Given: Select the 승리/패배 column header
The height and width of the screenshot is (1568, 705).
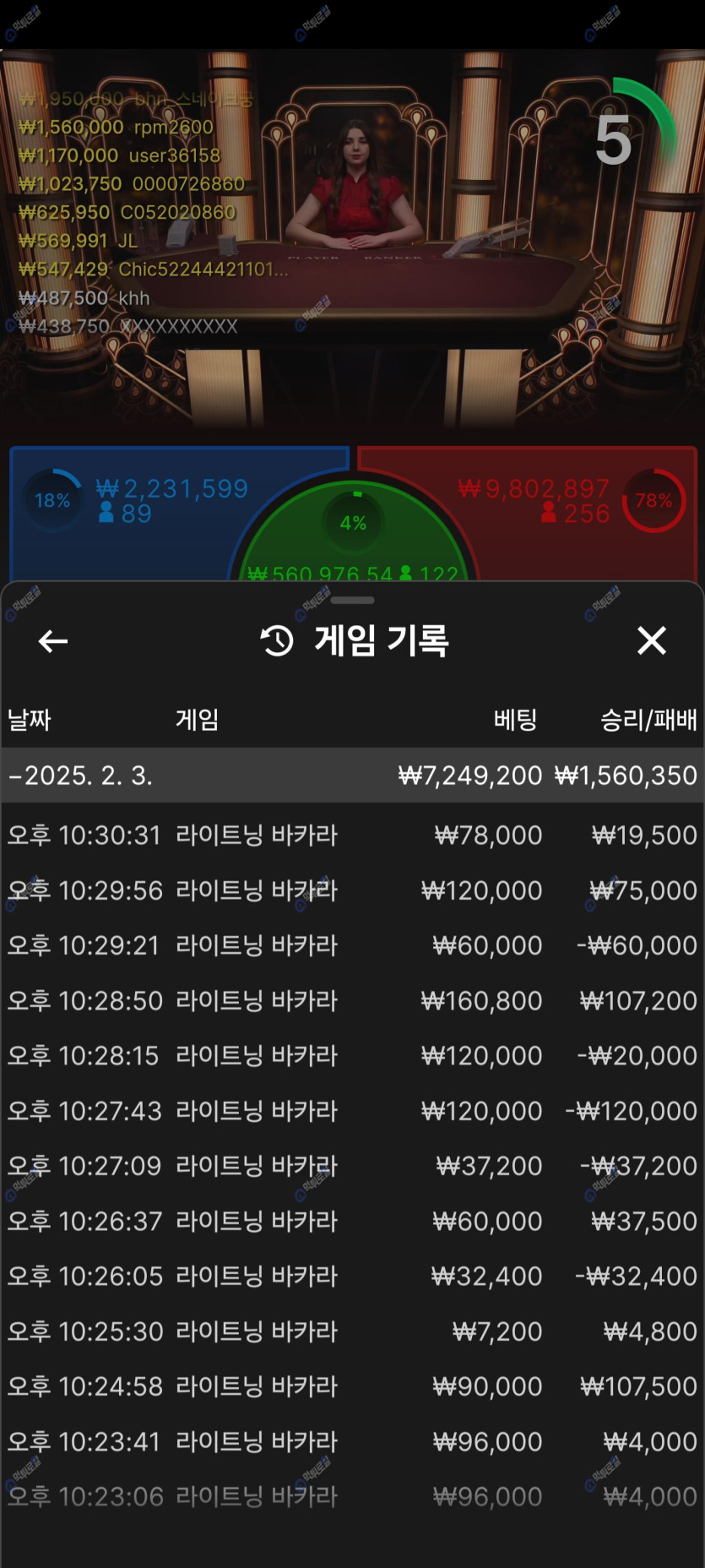Looking at the screenshot, I should click(x=648, y=720).
